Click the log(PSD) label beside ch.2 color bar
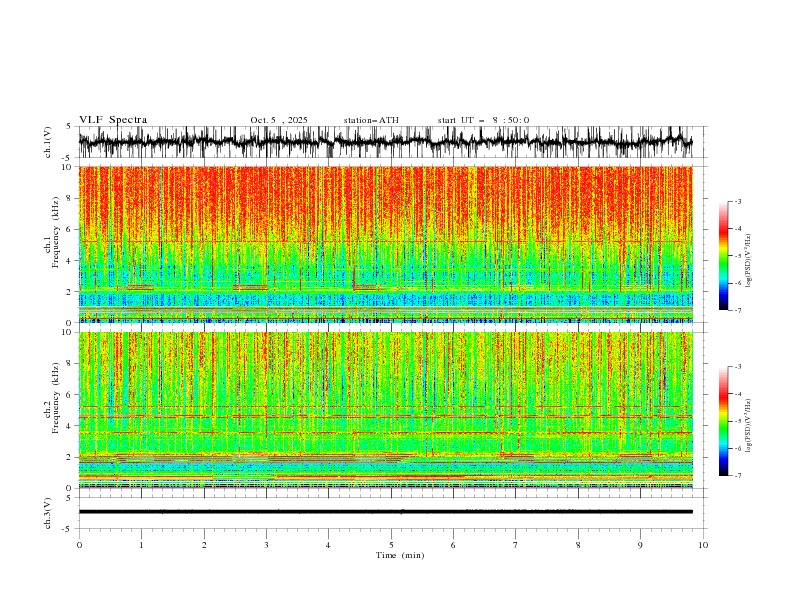The height and width of the screenshot is (612, 792). click(748, 425)
